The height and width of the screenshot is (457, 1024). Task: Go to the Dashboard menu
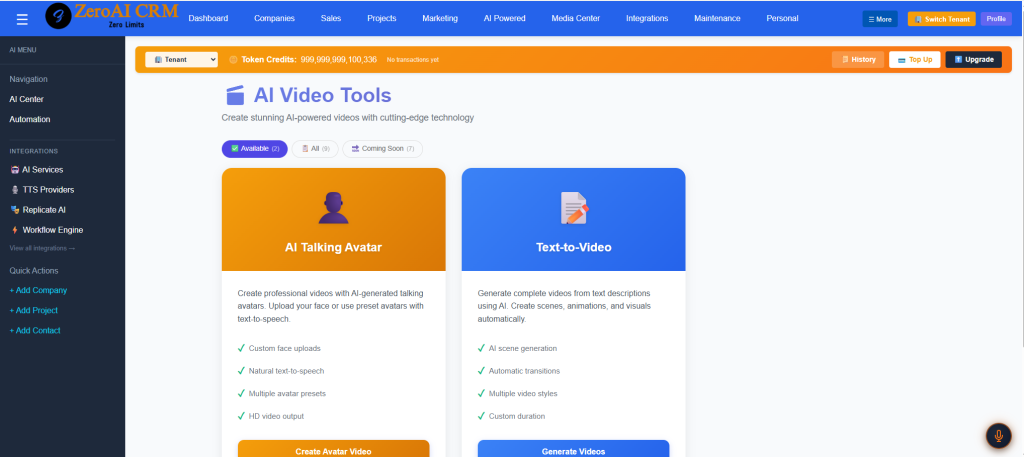click(x=208, y=18)
